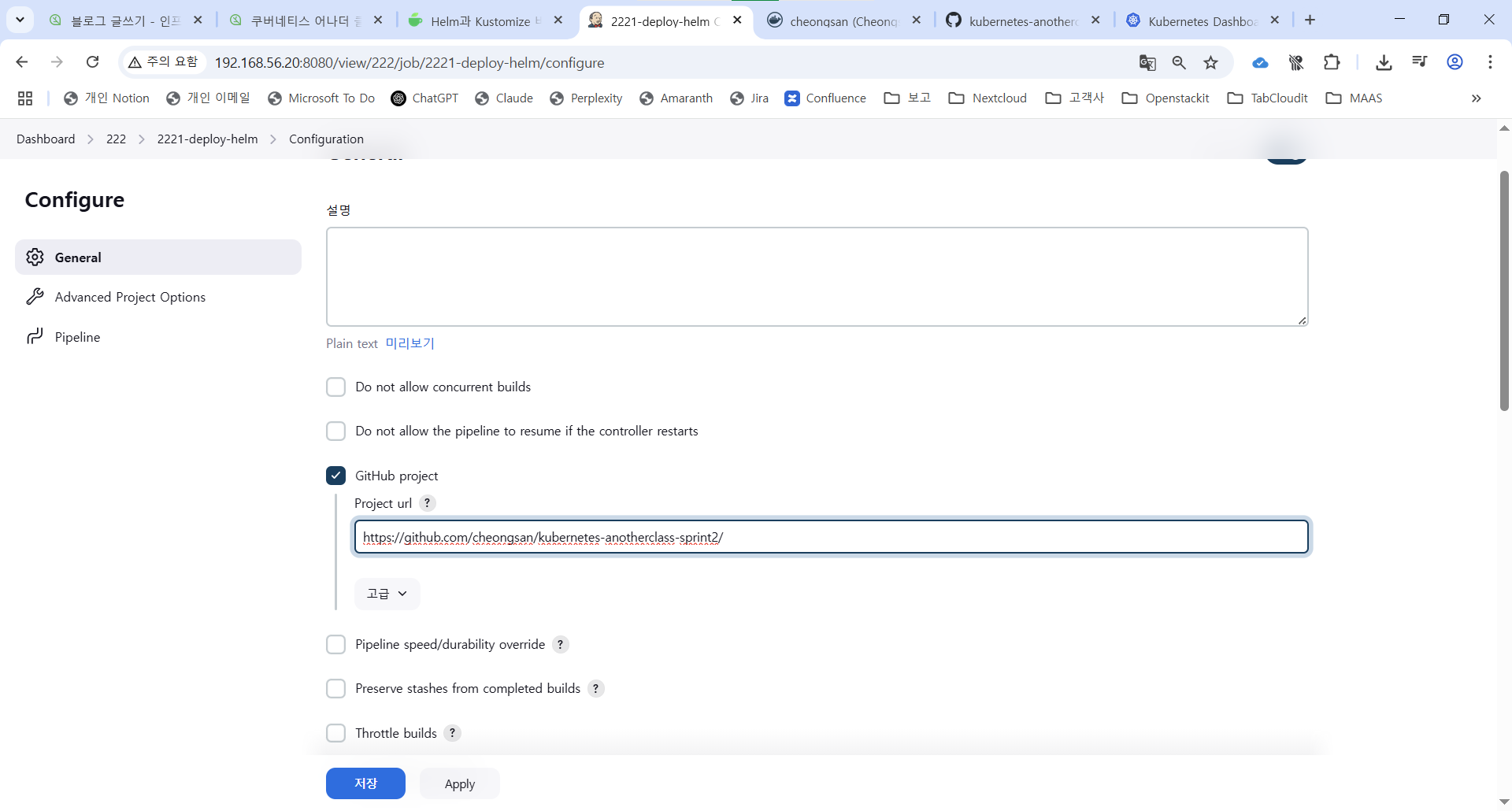Viewport: 1512px width, 811px height.
Task: Click the scroll down arrow at the bottom of the scrollbar
Action: [1504, 802]
